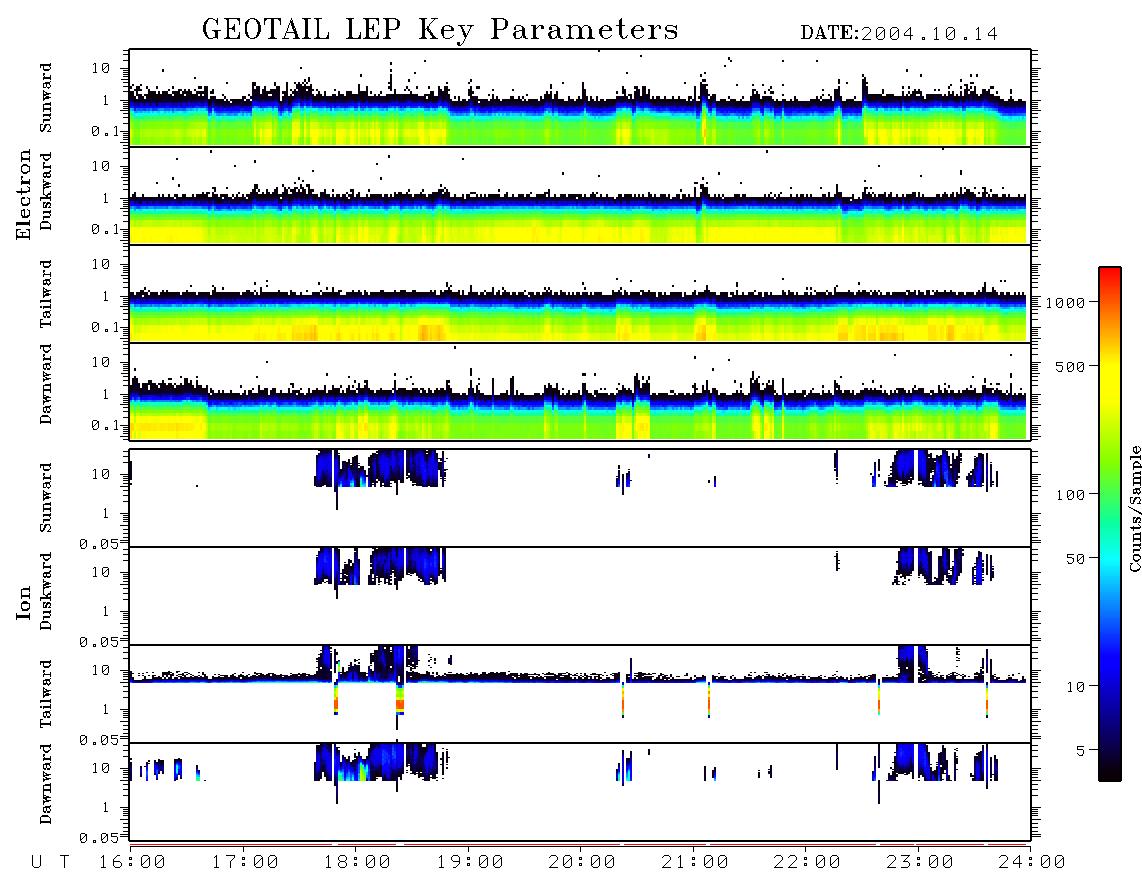The width and height of the screenshot is (1142, 880).
Task: Click the "50" colorbar tick label
Action: [x=1075, y=559]
